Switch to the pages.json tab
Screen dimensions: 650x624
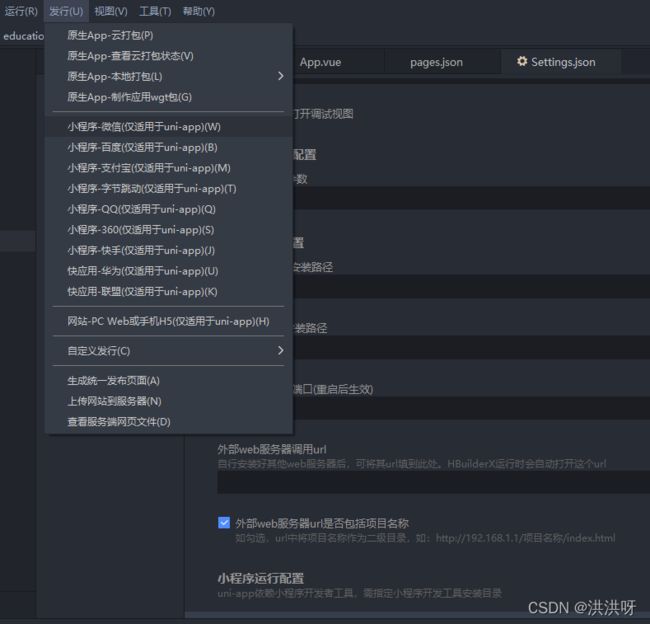pyautogui.click(x=437, y=62)
